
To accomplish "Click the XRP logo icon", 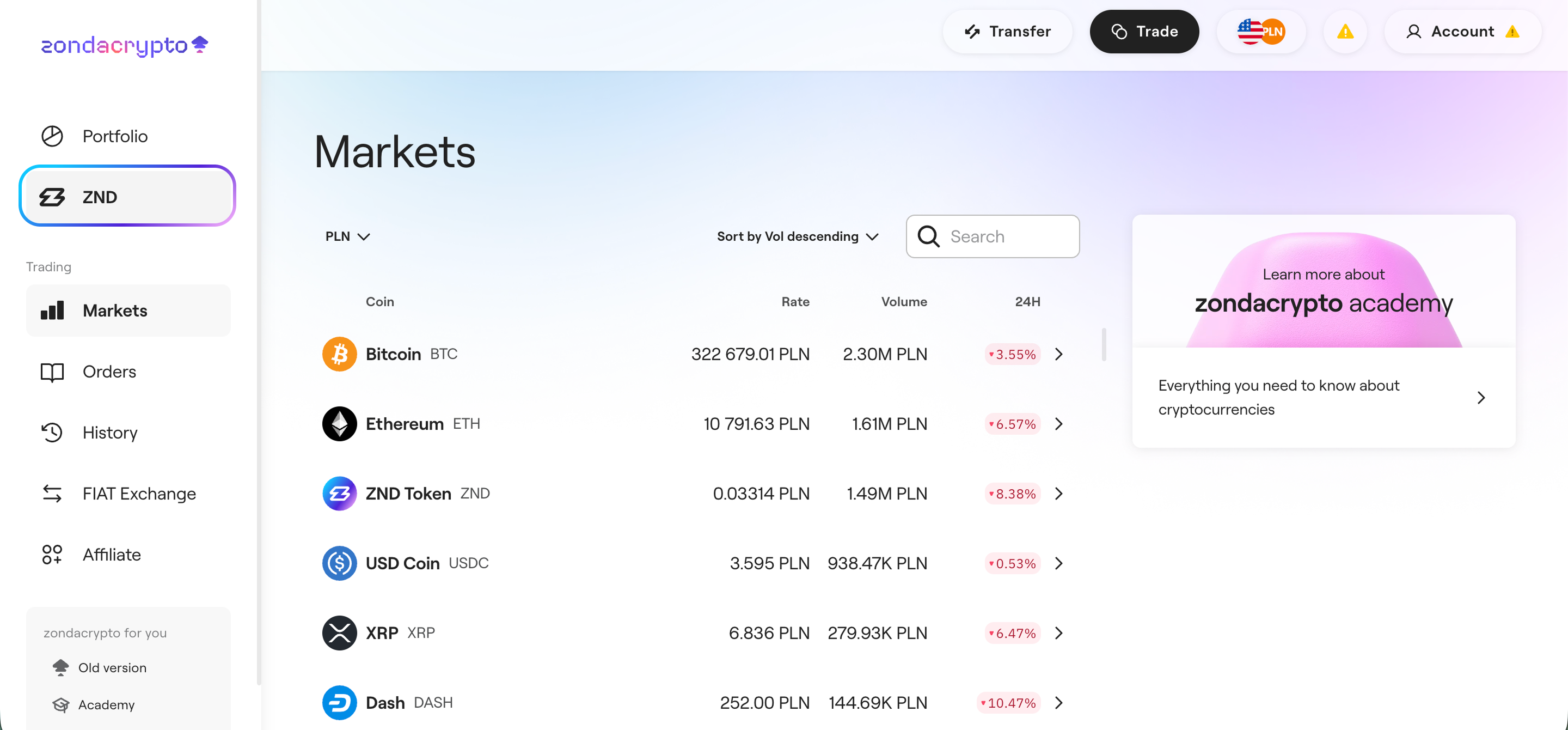I will (x=339, y=633).
